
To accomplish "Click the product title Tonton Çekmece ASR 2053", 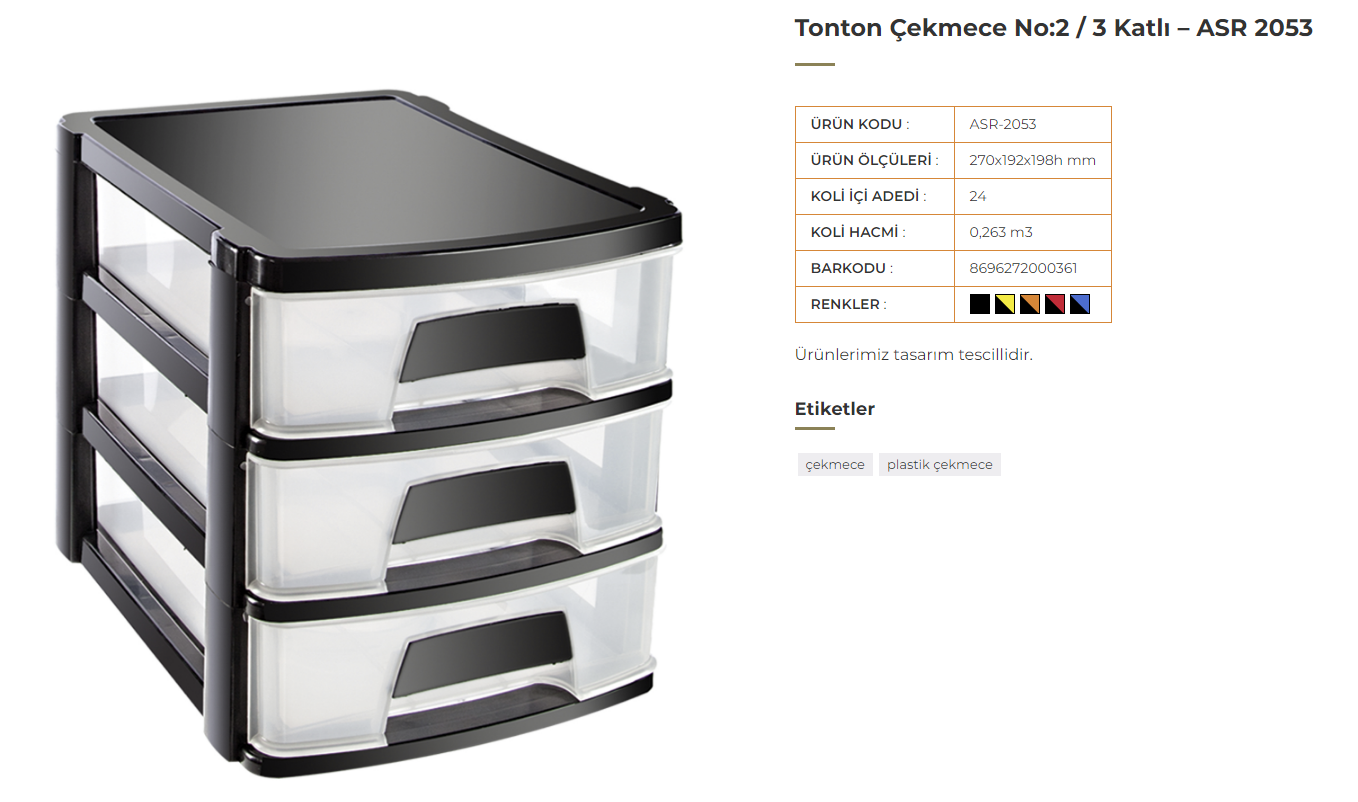I will coord(1053,28).
